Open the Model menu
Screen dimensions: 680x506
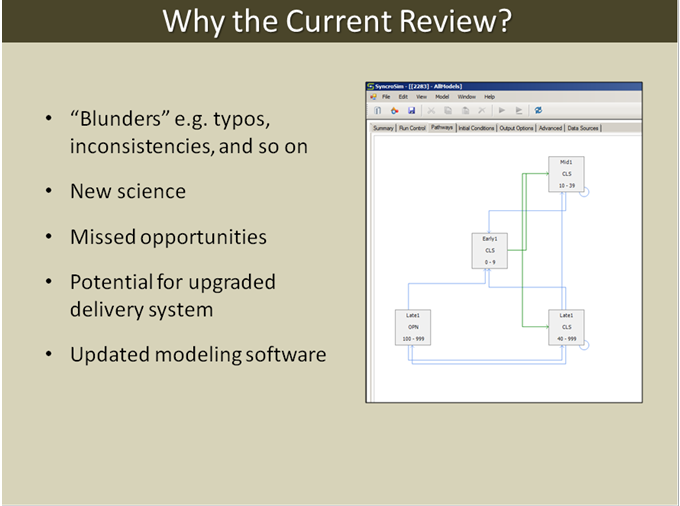(442, 97)
